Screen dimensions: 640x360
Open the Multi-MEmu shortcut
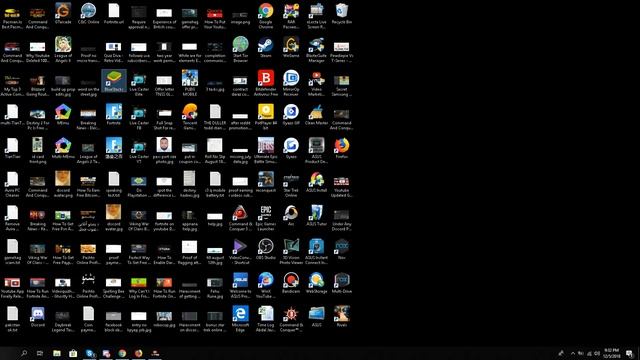point(63,148)
